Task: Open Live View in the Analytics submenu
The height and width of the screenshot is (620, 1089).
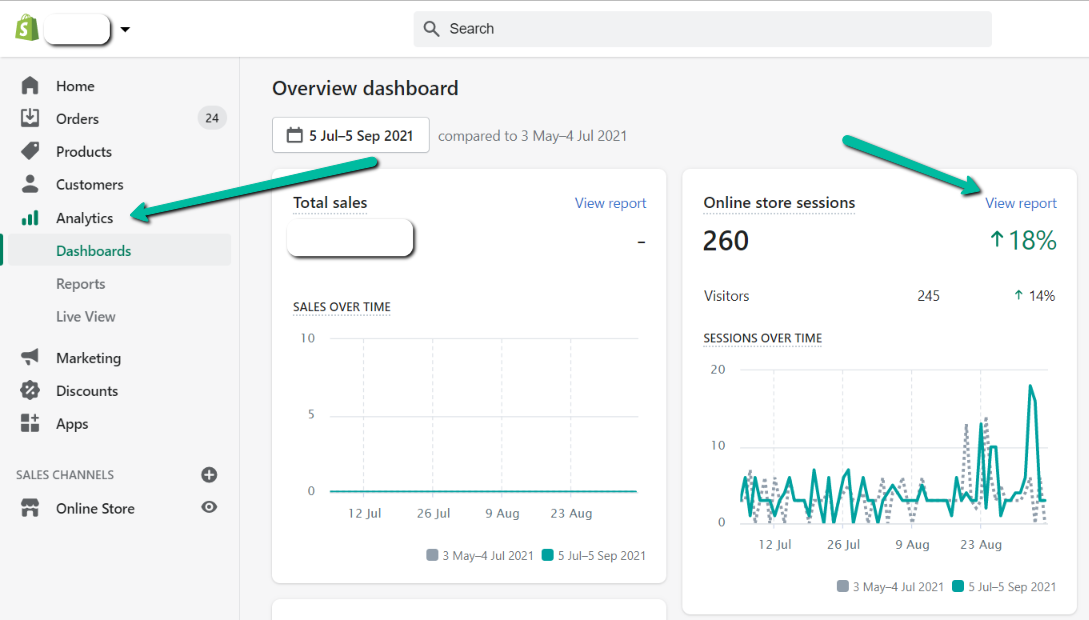Action: tap(85, 317)
